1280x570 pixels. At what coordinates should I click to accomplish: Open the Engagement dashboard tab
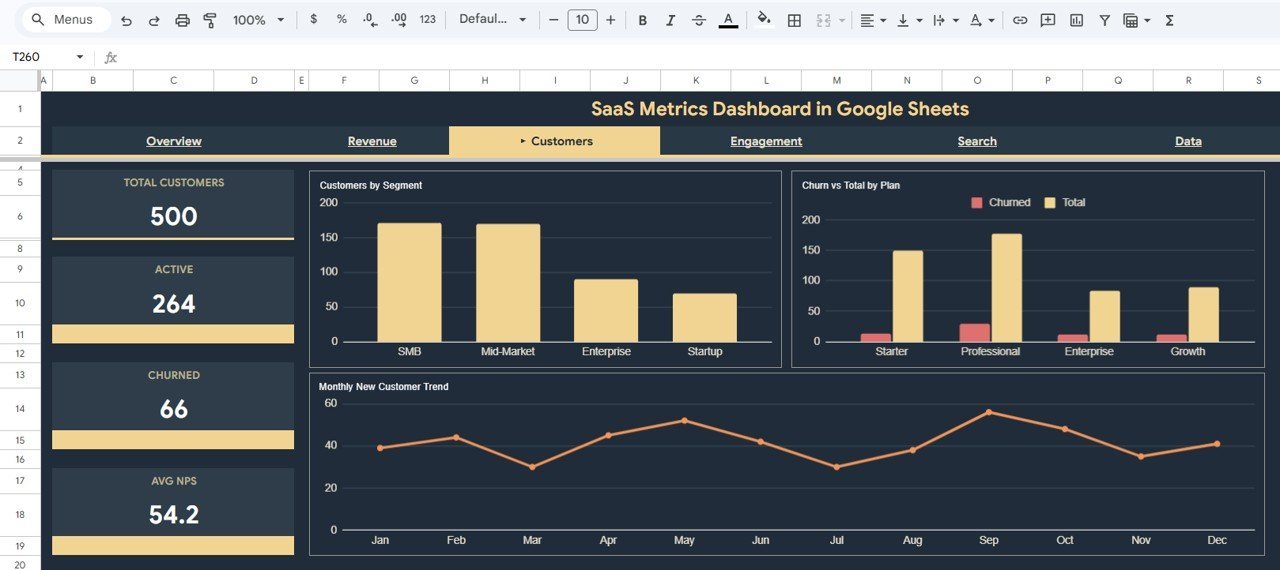(766, 141)
